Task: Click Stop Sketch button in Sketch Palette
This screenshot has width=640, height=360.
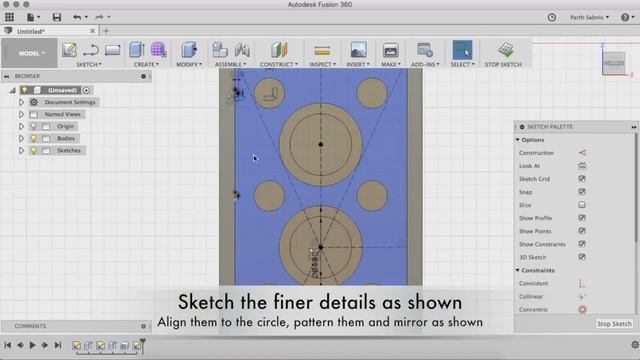Action: click(614, 324)
